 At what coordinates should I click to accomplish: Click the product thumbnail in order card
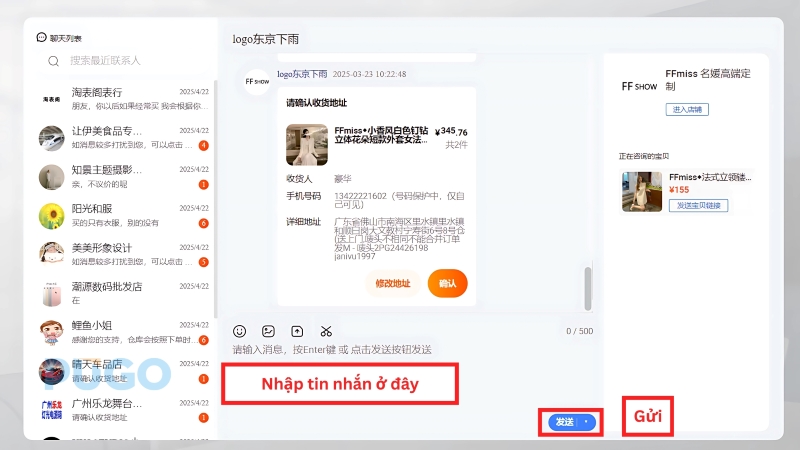point(306,144)
